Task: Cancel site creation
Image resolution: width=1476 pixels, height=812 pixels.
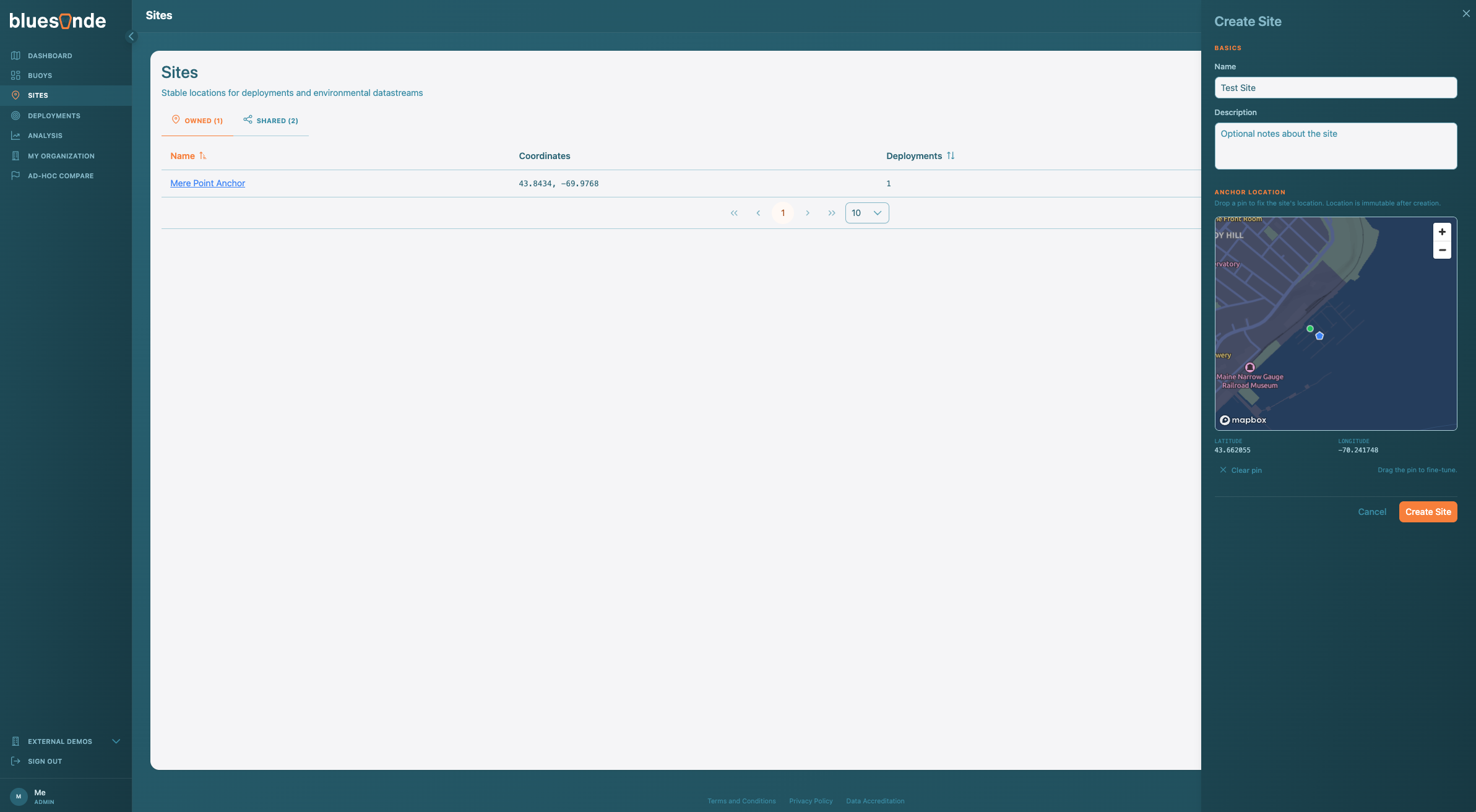Action: (1372, 512)
